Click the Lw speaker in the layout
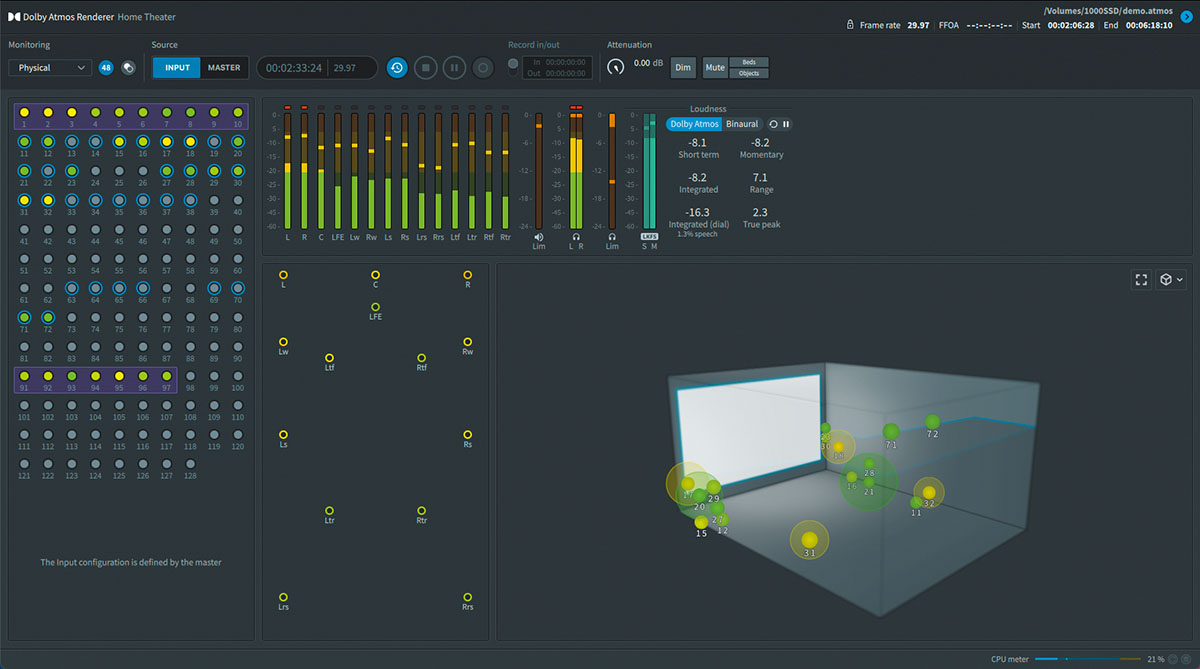 click(x=283, y=341)
